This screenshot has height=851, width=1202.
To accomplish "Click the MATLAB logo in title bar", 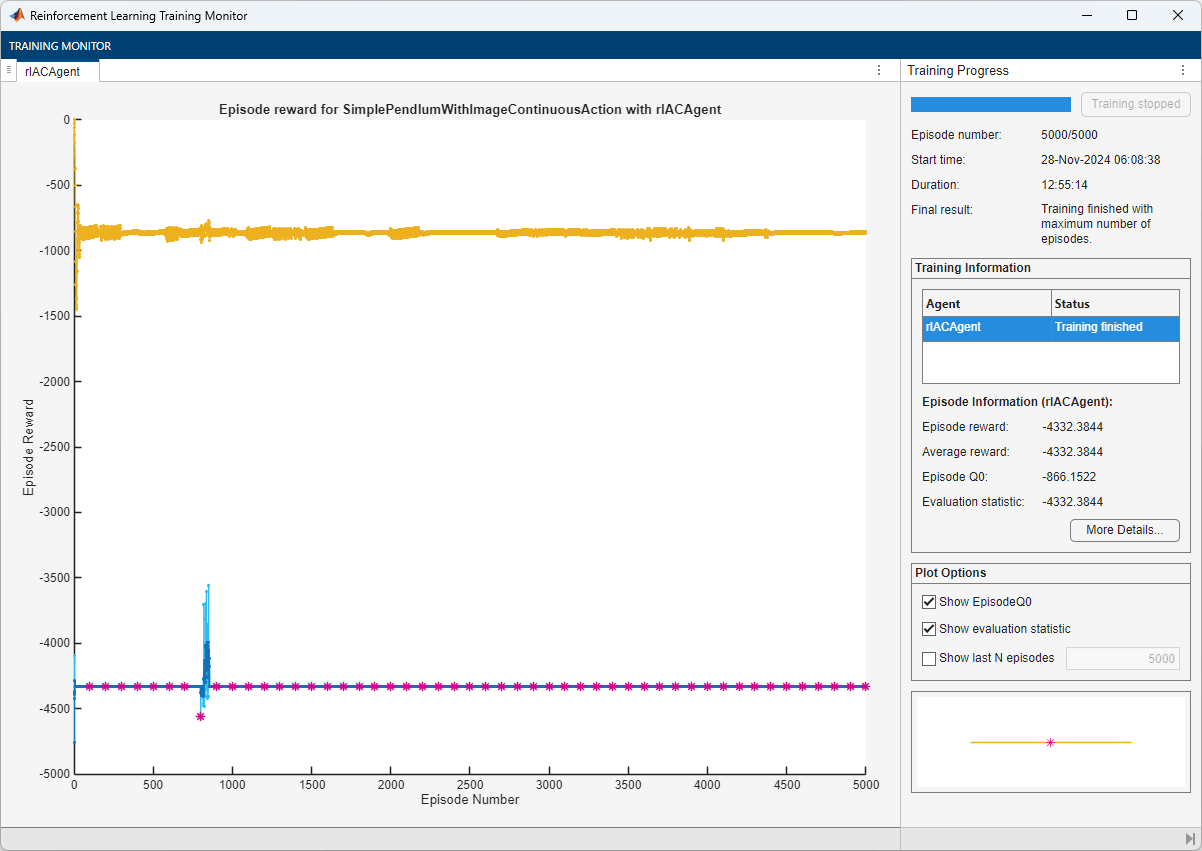I will point(17,16).
